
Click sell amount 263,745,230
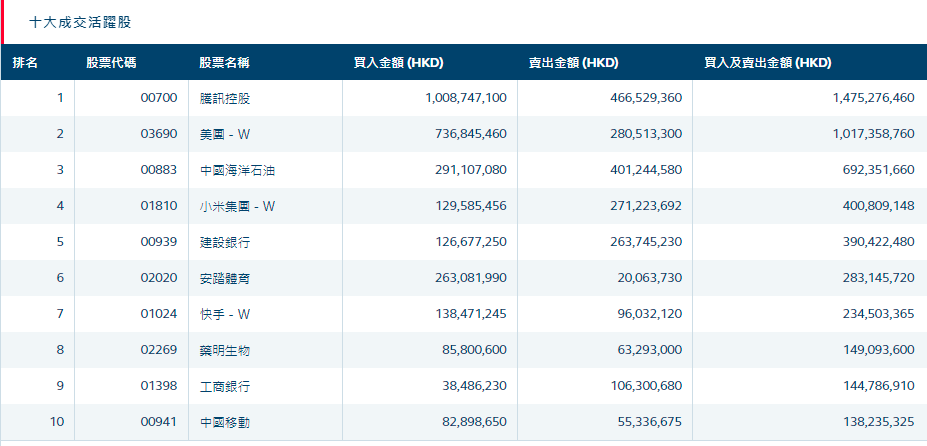pyautogui.click(x=646, y=242)
